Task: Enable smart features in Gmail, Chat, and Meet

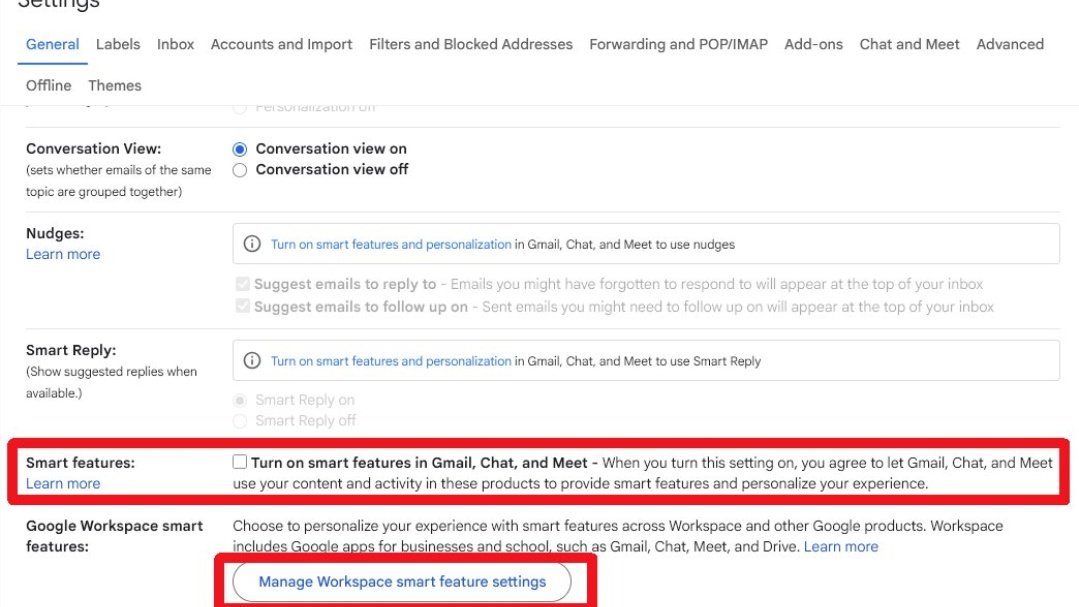Action: 239,462
